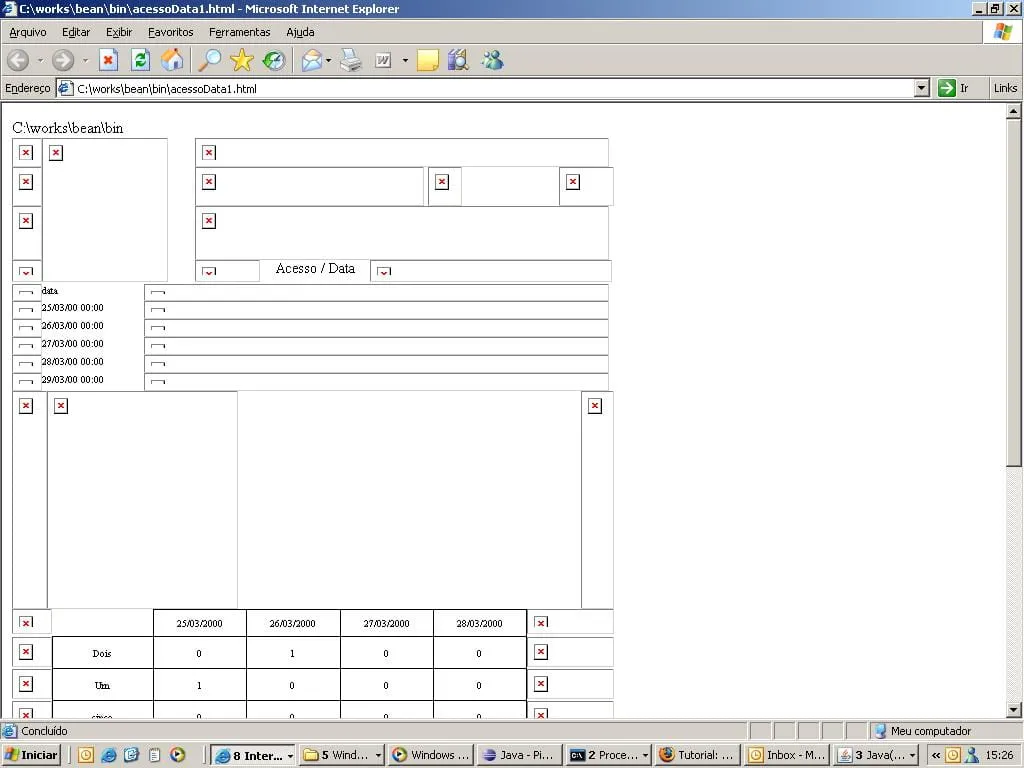The height and width of the screenshot is (768, 1024).
Task: Click the Outlook quick launch icon
Action: click(x=86, y=756)
